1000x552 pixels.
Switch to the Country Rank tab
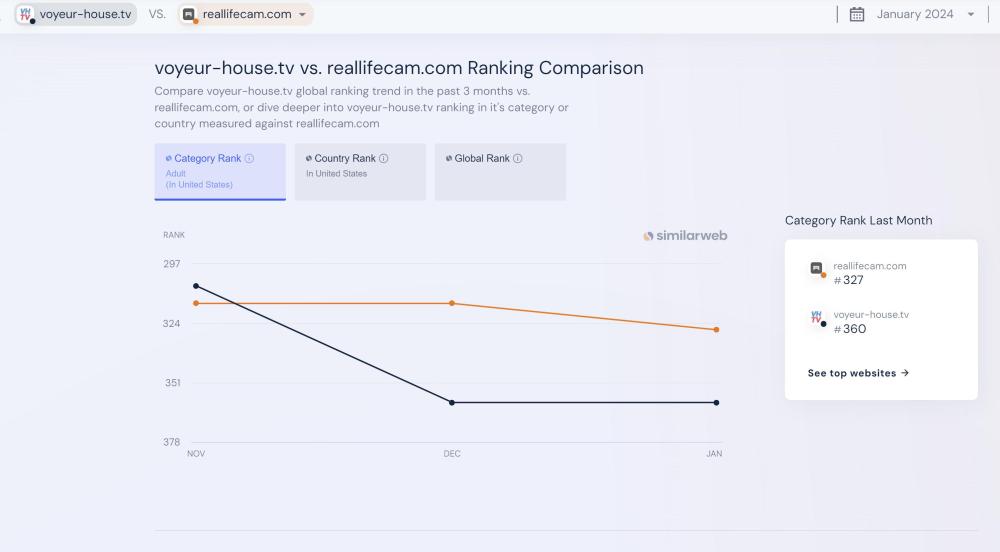point(360,171)
